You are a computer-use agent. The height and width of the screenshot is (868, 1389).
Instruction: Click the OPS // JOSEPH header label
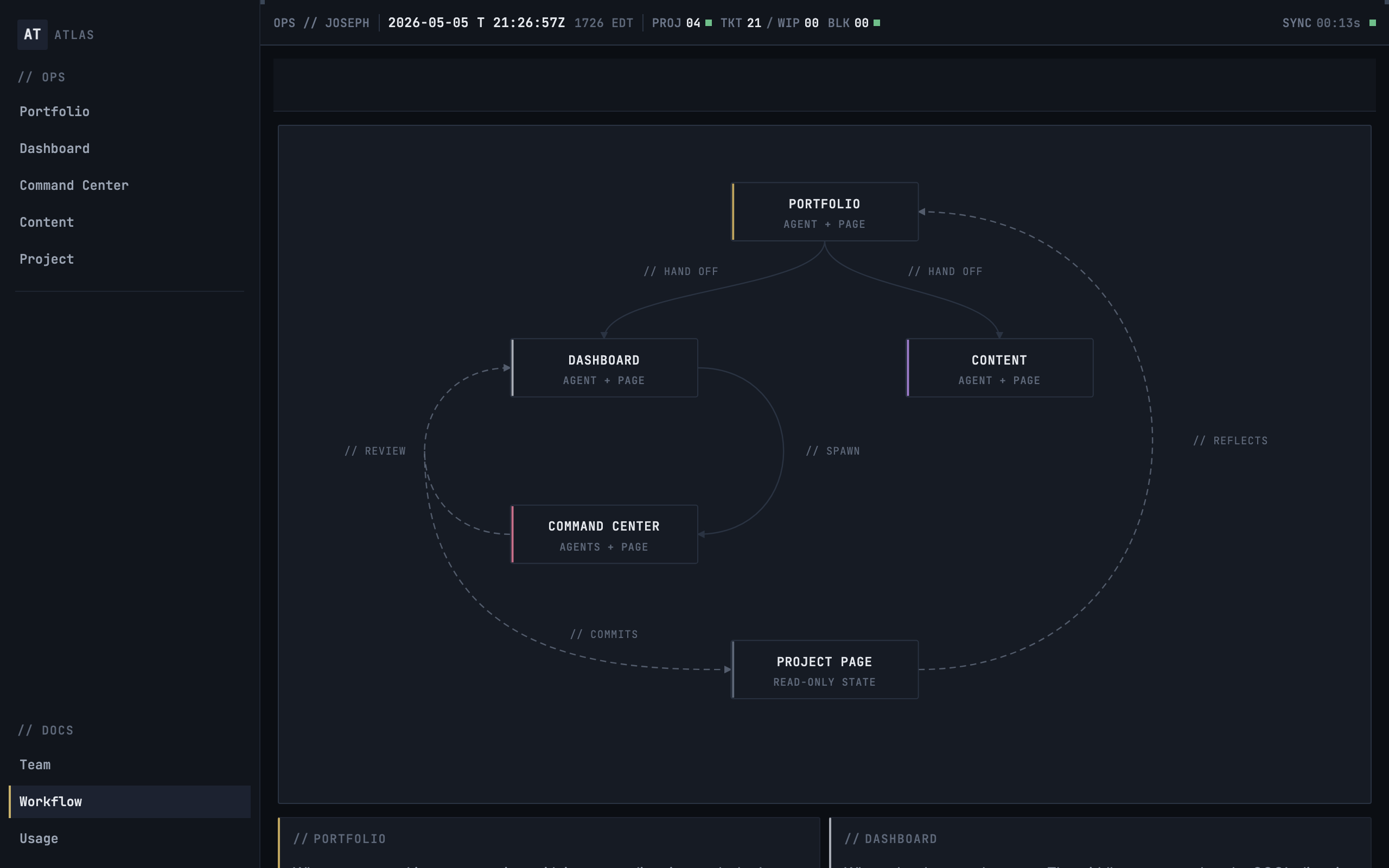(321, 23)
